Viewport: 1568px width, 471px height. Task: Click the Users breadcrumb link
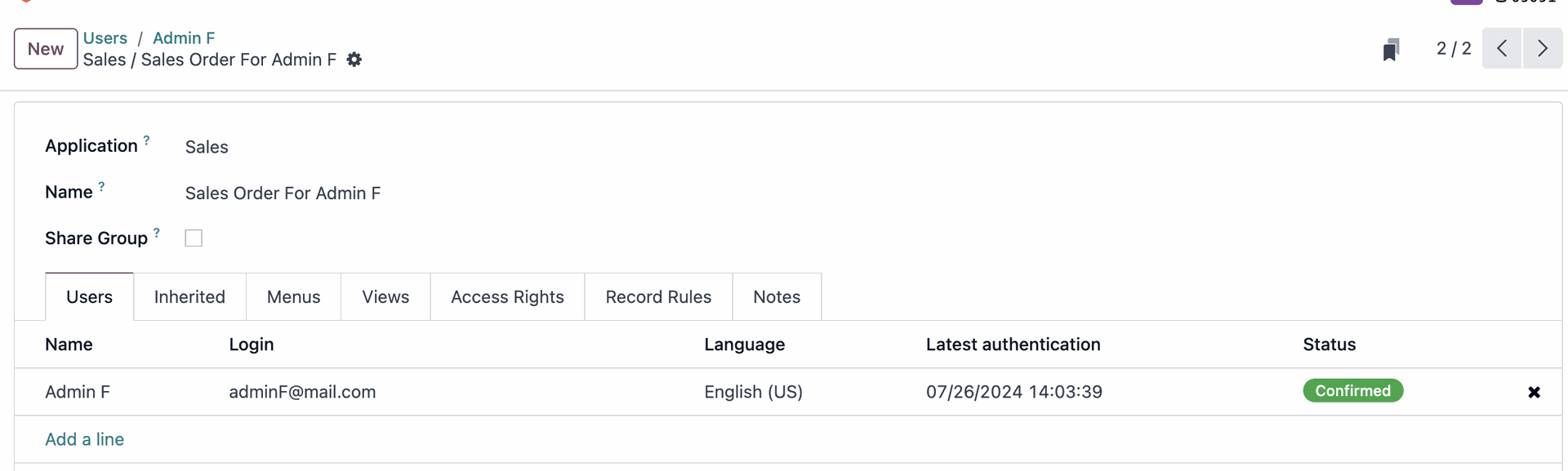(105, 38)
